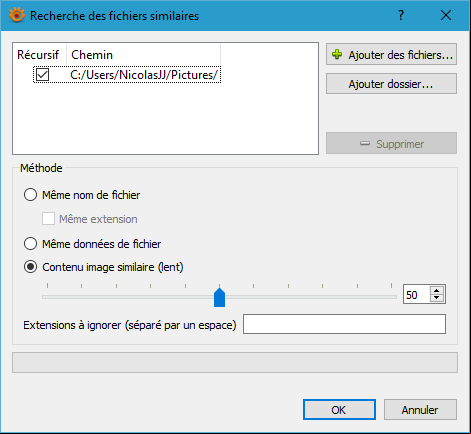Click the blue similarity slider handle

[x=219, y=297]
